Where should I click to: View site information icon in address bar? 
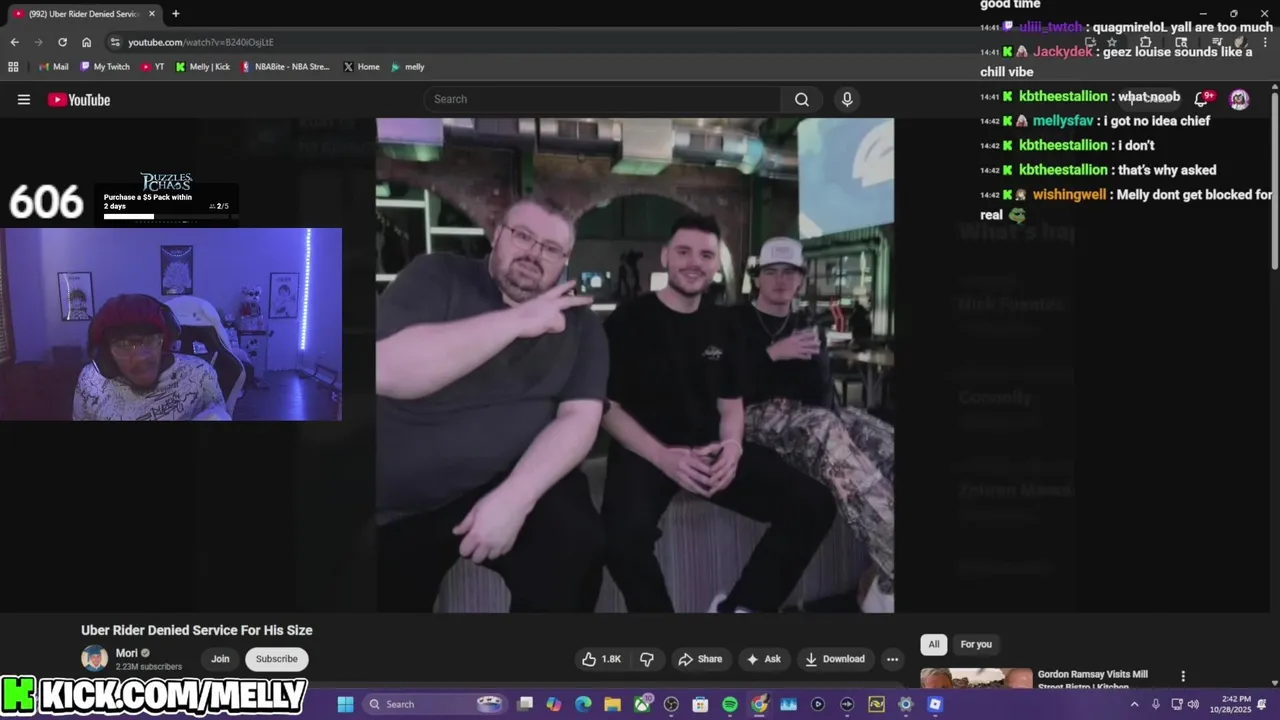[115, 42]
